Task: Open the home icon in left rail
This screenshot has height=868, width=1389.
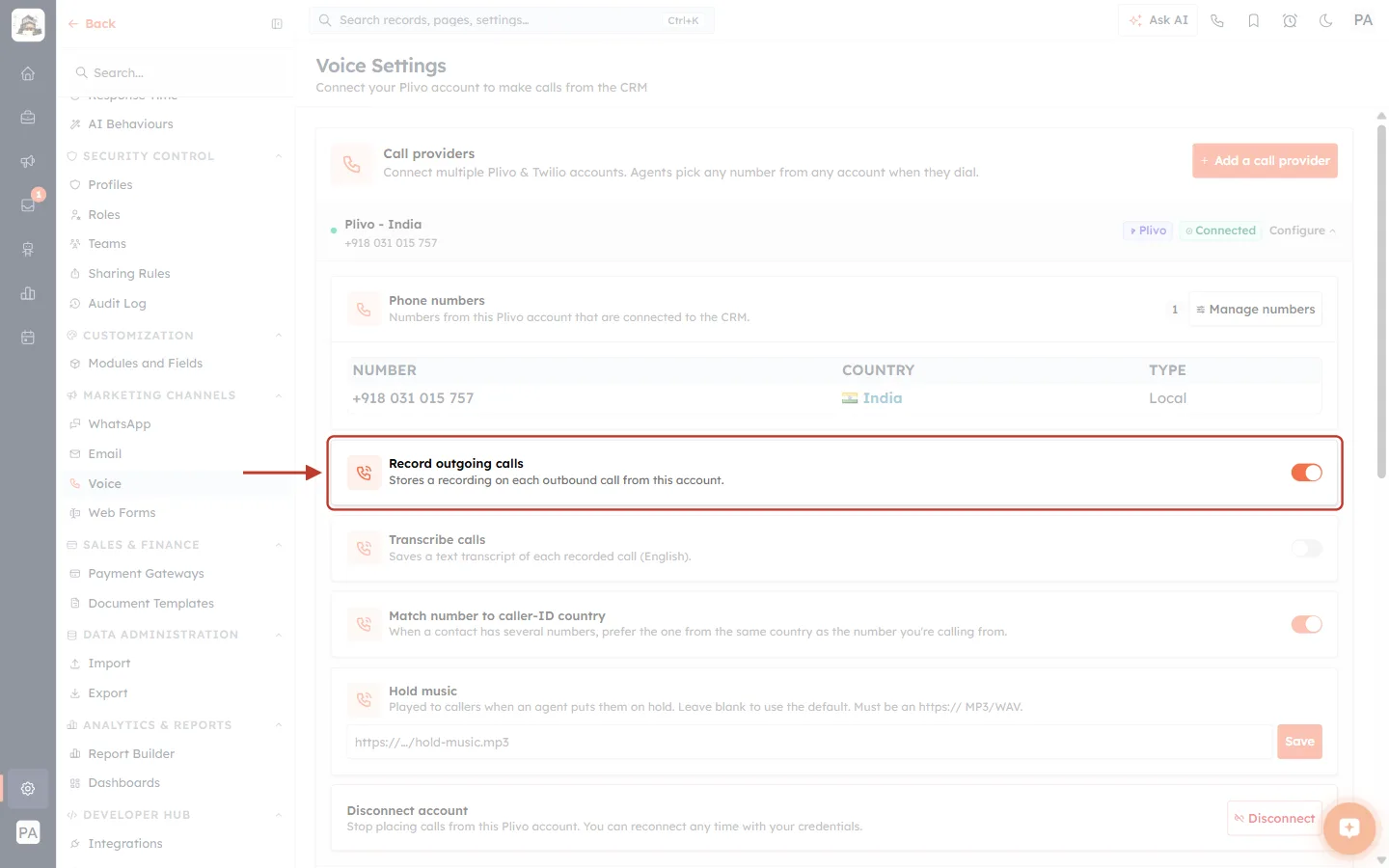Action: [28, 73]
